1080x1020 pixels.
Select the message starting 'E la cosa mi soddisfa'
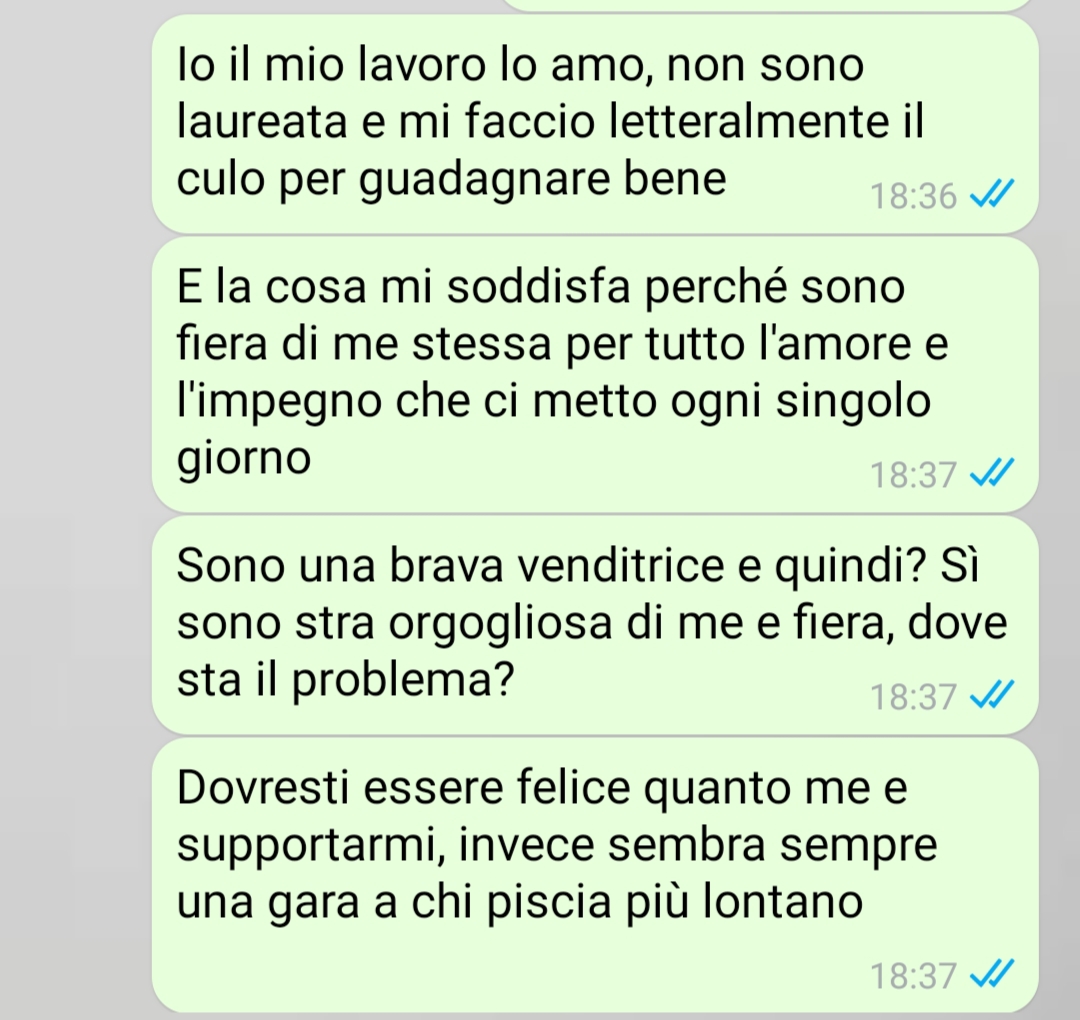pos(595,375)
